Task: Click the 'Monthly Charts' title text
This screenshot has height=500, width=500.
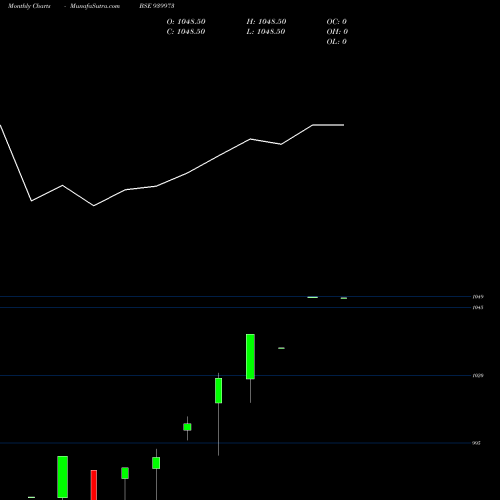Action: pyautogui.click(x=29, y=6)
